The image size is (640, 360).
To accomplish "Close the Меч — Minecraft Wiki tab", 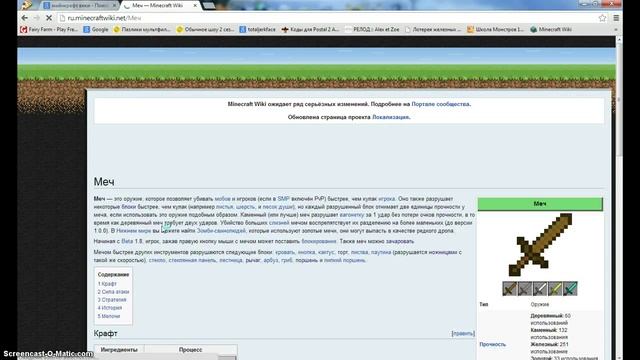I will 195,6.
